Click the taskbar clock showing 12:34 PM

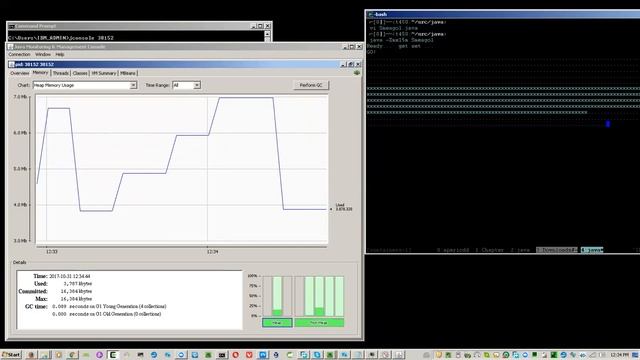pos(620,355)
